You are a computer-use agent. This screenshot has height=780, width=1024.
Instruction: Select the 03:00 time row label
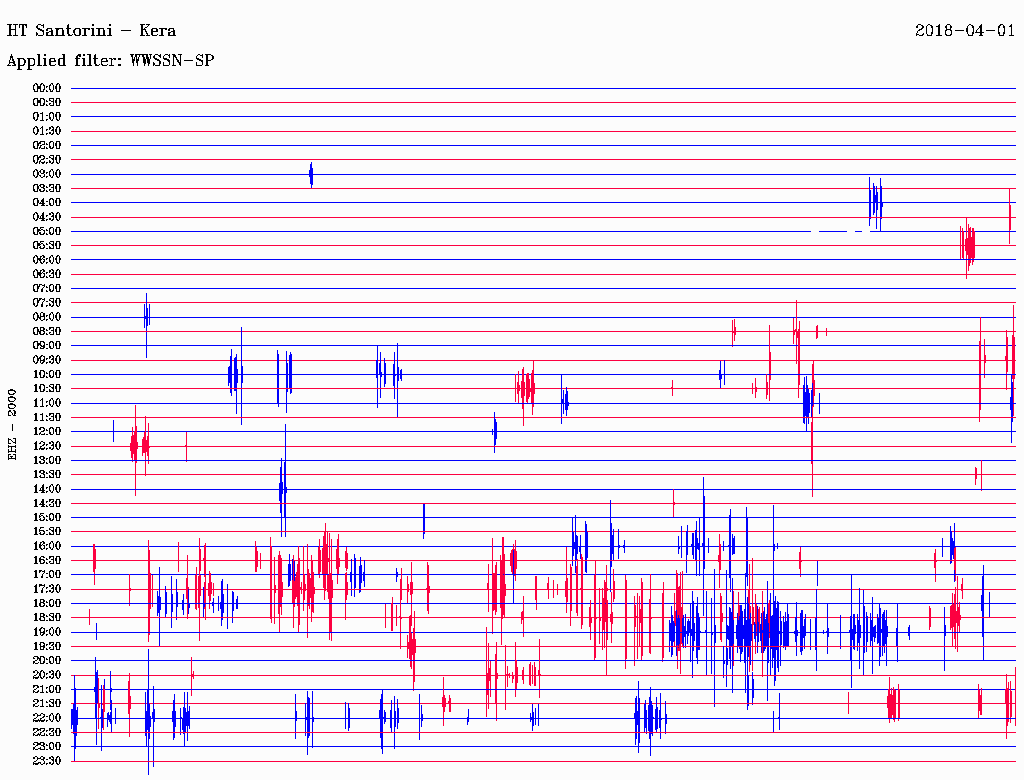47,174
